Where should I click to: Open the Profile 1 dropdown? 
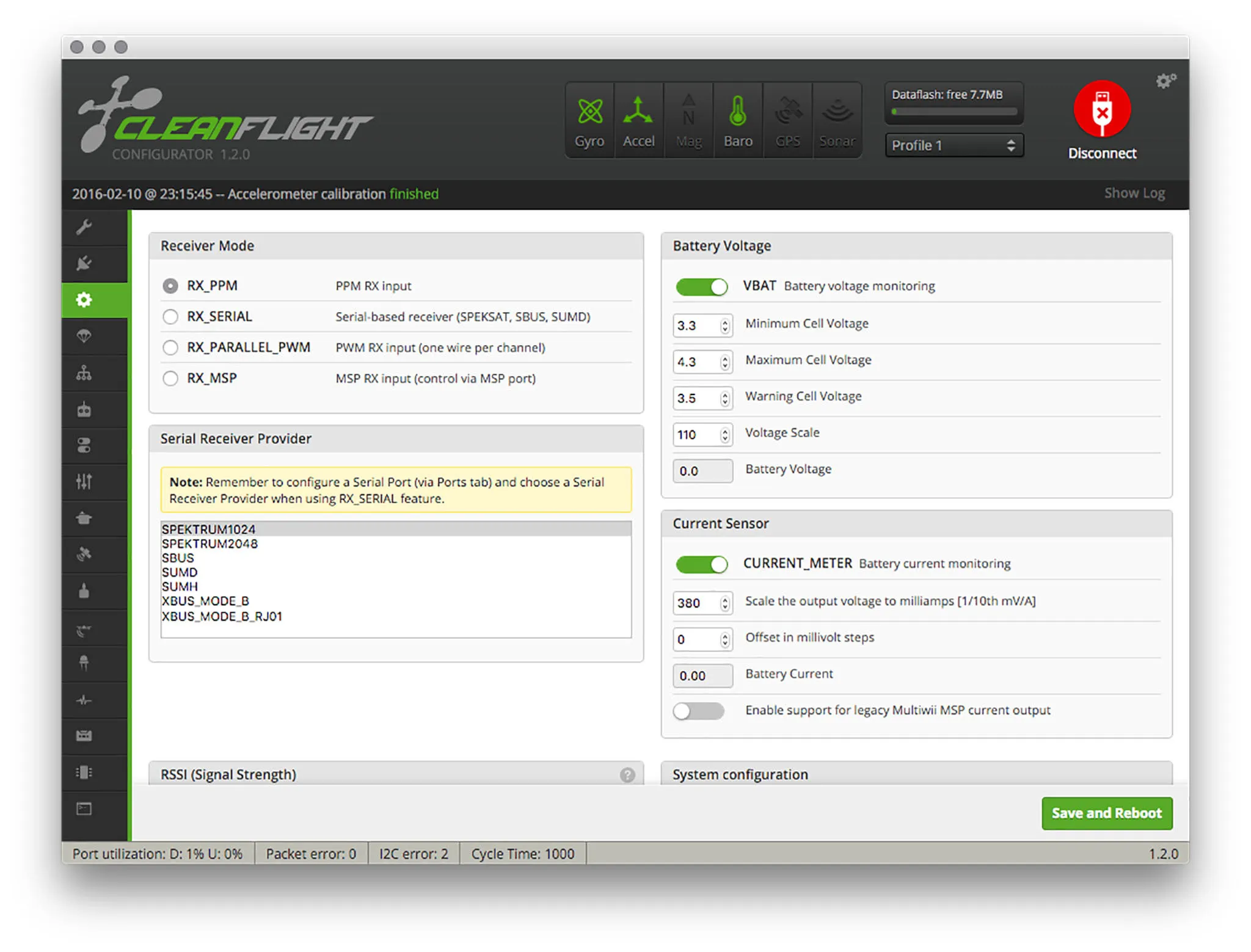click(x=954, y=145)
